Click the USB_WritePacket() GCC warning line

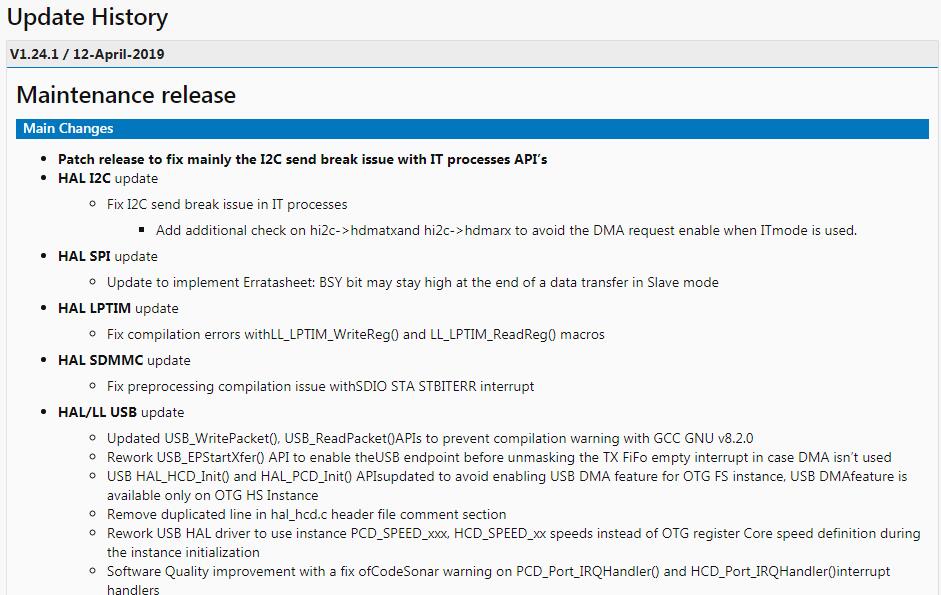coord(430,438)
